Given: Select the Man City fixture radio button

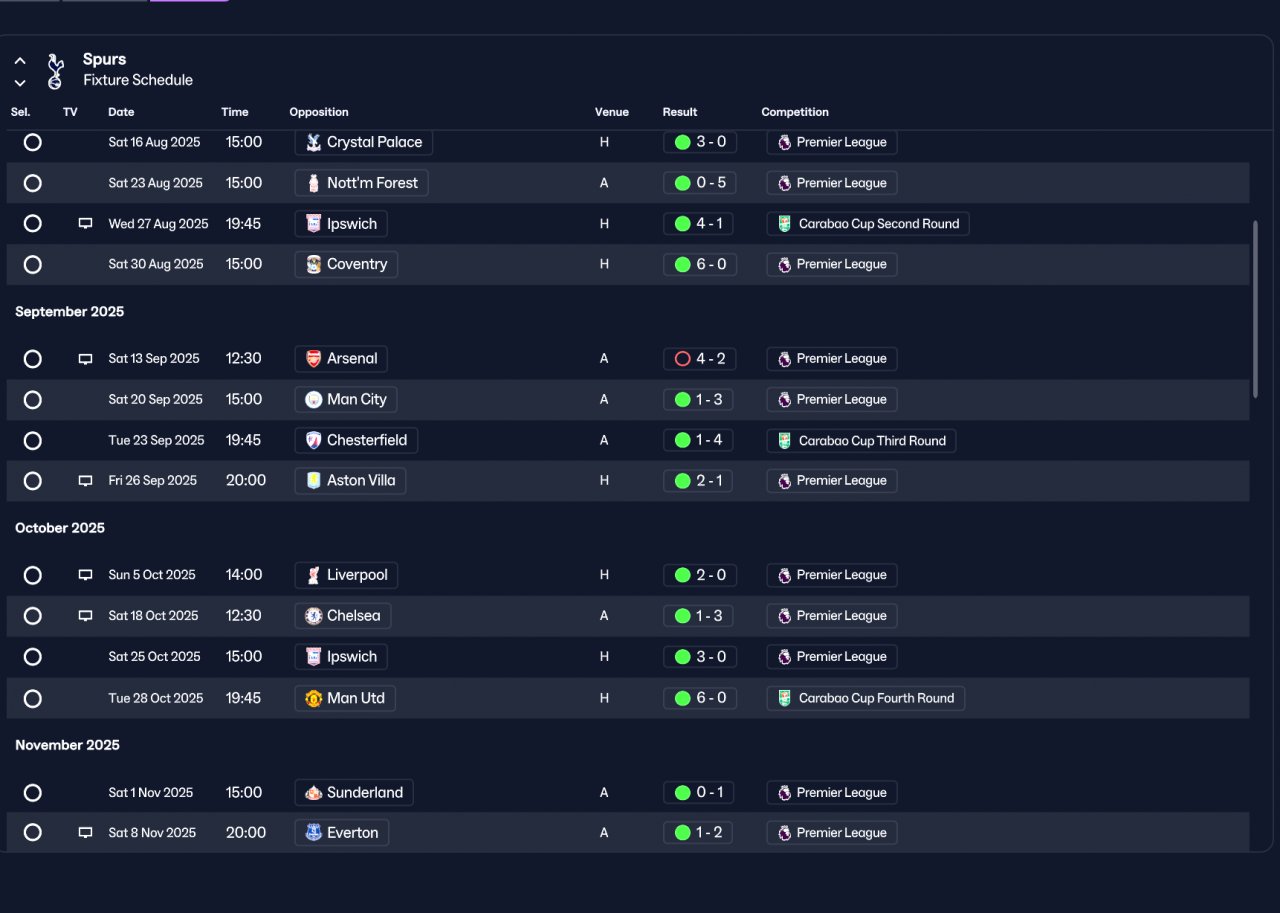Looking at the screenshot, I should click(33, 400).
